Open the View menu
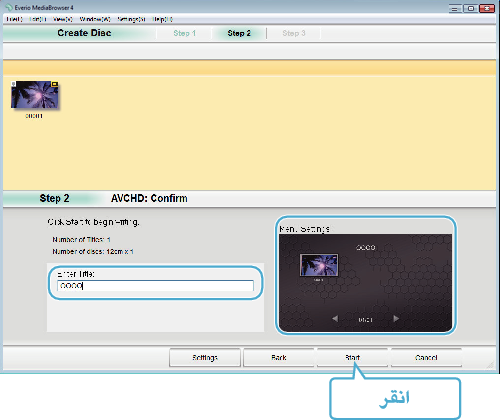This screenshot has width=500, height=420. [x=62, y=19]
